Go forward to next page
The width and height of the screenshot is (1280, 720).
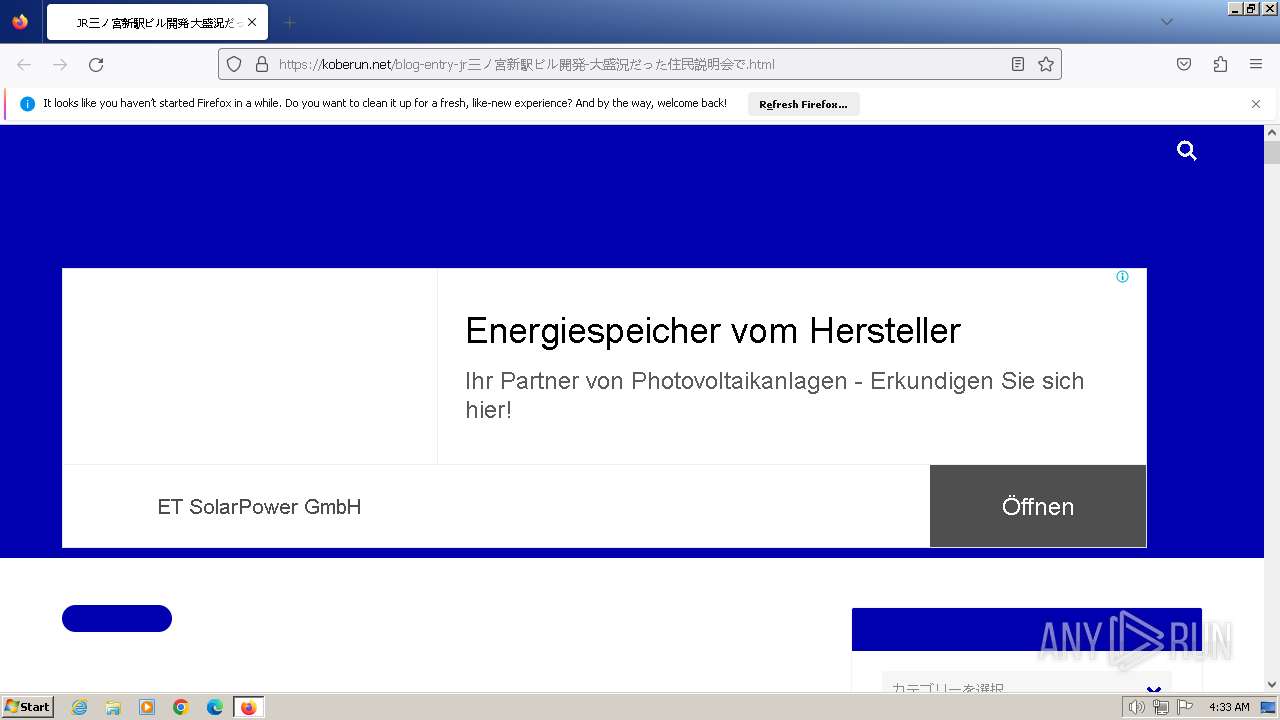(60, 64)
